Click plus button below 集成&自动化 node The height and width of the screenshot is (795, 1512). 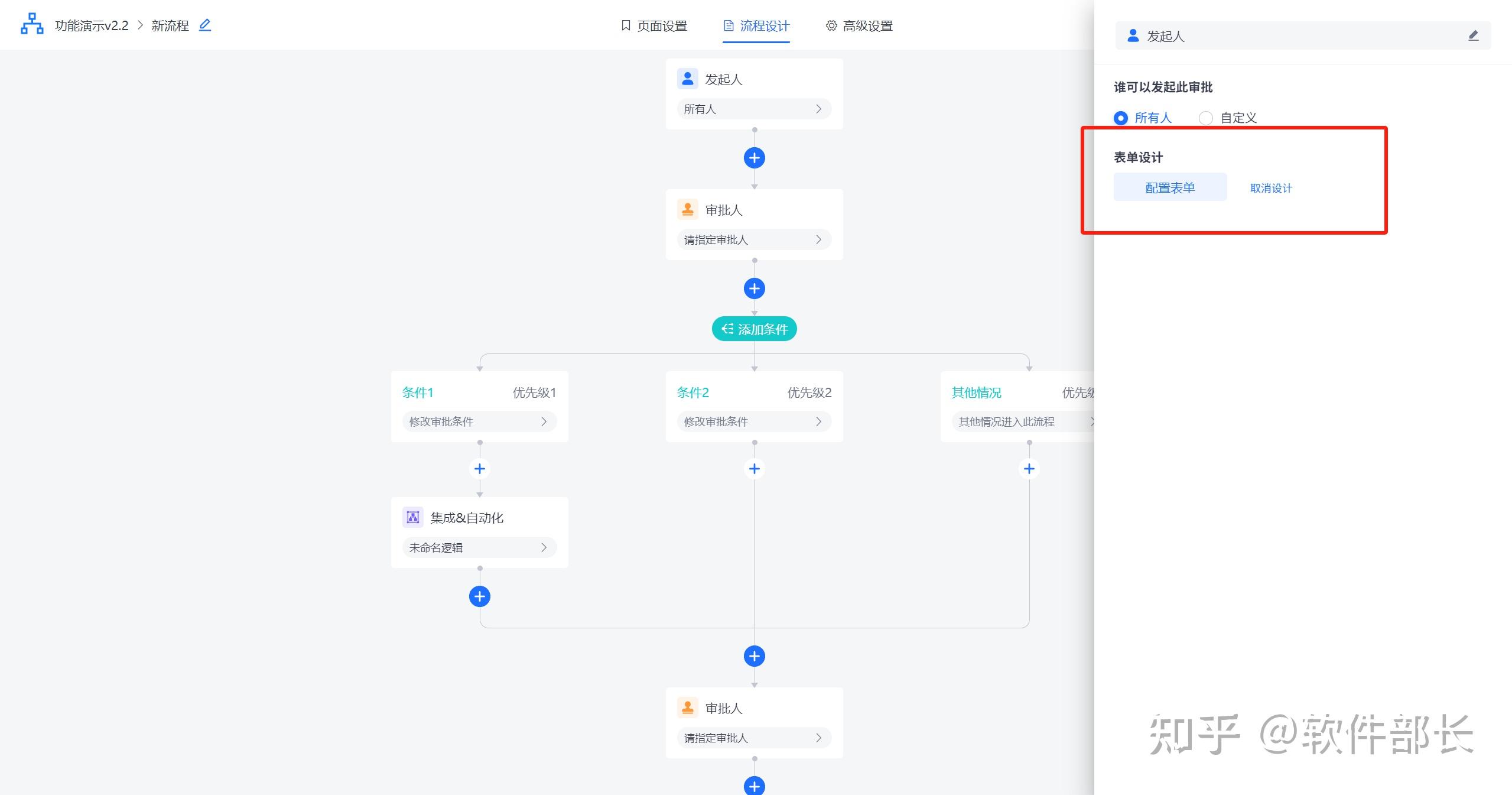tap(479, 596)
